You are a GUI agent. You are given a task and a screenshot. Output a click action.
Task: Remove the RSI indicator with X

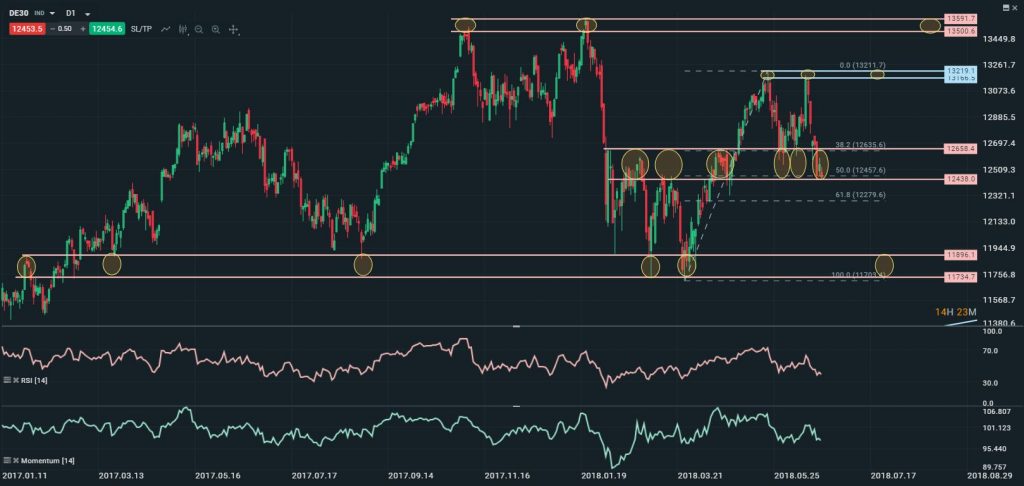coord(16,380)
